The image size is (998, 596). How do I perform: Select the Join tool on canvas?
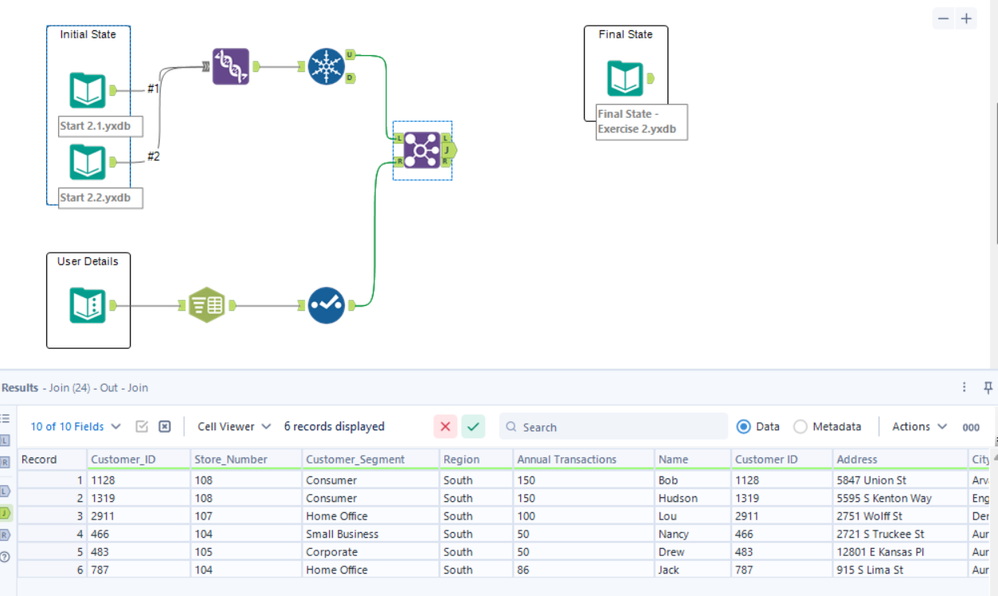[422, 150]
